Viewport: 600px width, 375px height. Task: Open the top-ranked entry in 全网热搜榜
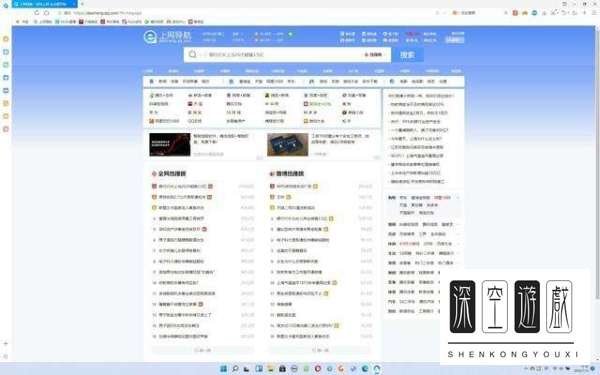tap(182, 186)
